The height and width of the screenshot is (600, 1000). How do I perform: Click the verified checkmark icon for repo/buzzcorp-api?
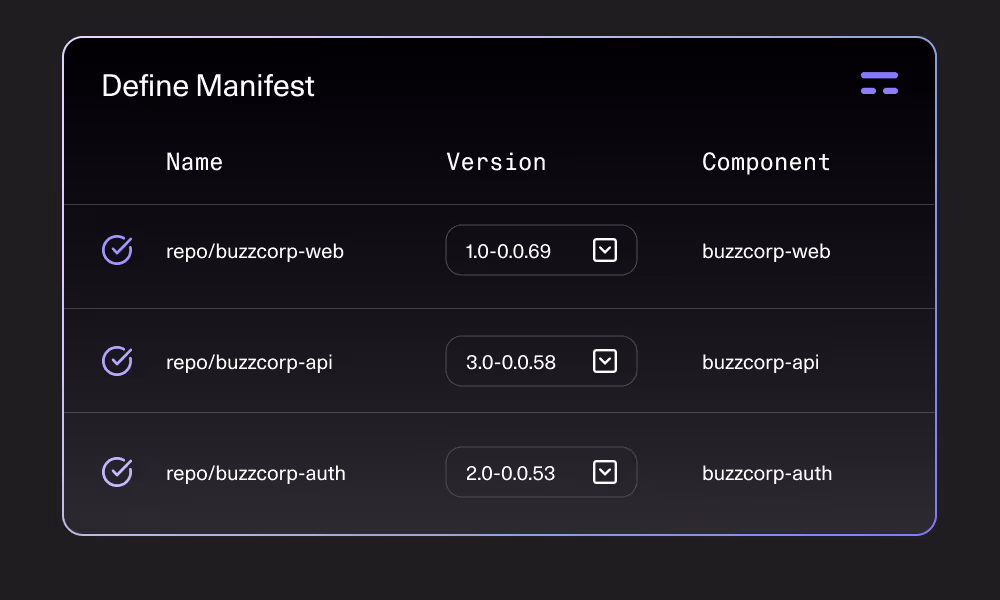(x=117, y=361)
